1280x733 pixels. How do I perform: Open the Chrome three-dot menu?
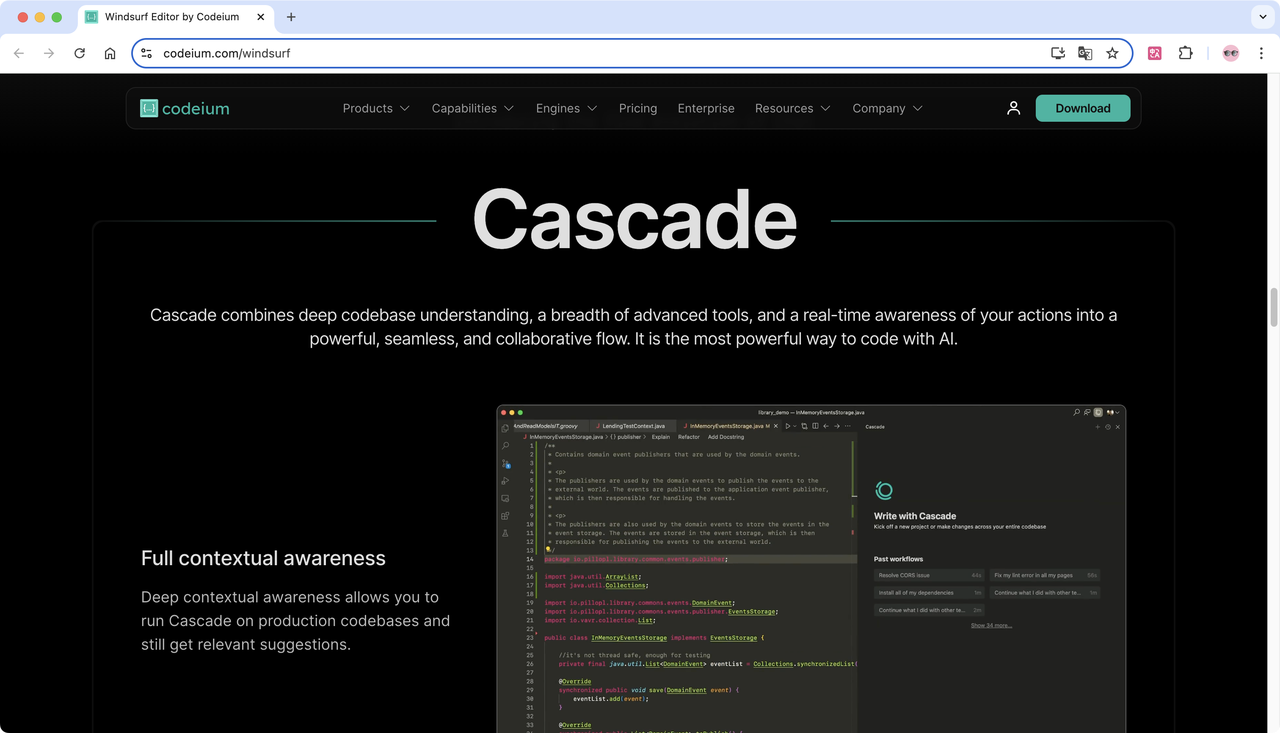[1261, 53]
